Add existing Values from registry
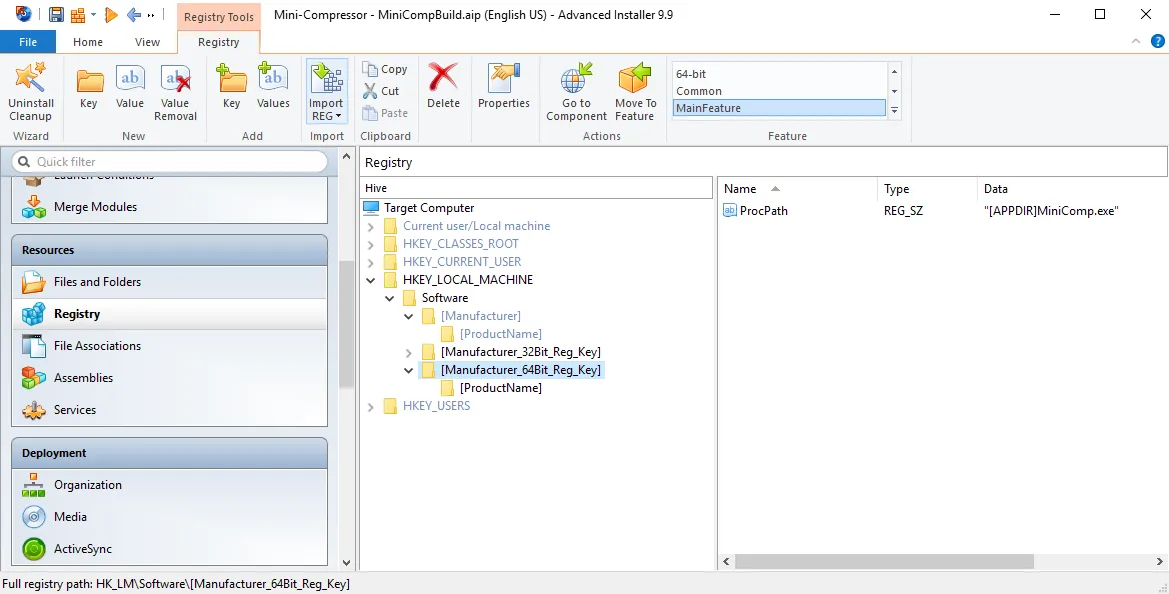 click(273, 88)
